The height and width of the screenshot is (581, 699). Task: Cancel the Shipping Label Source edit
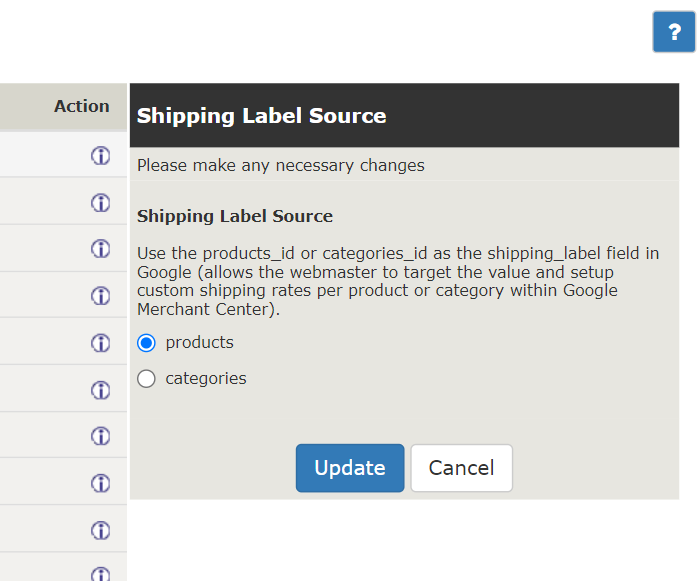461,468
